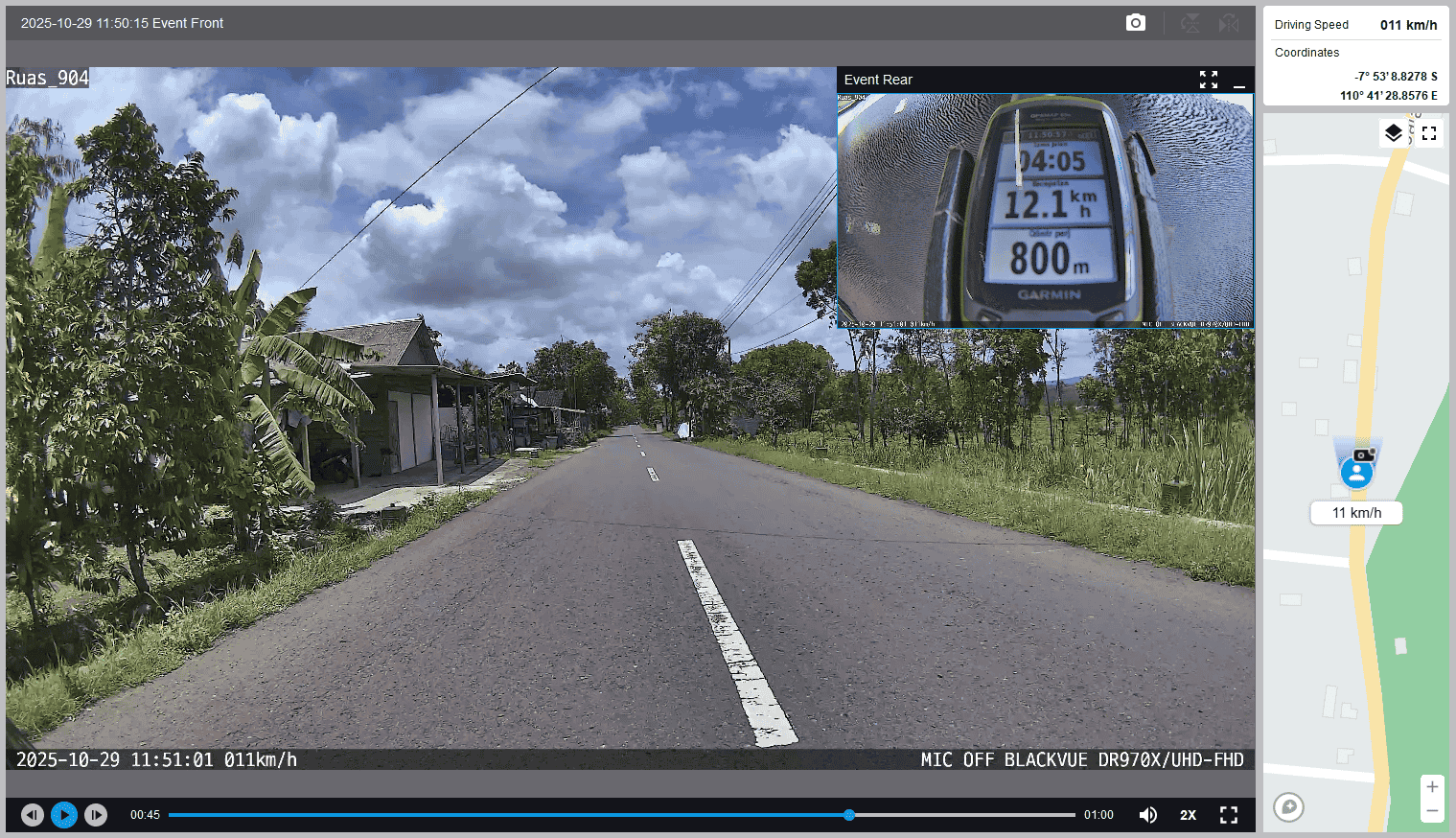This screenshot has width=1456, height=838.
Task: Click the Event Rear camera thumbnail
Action: click(x=1045, y=210)
